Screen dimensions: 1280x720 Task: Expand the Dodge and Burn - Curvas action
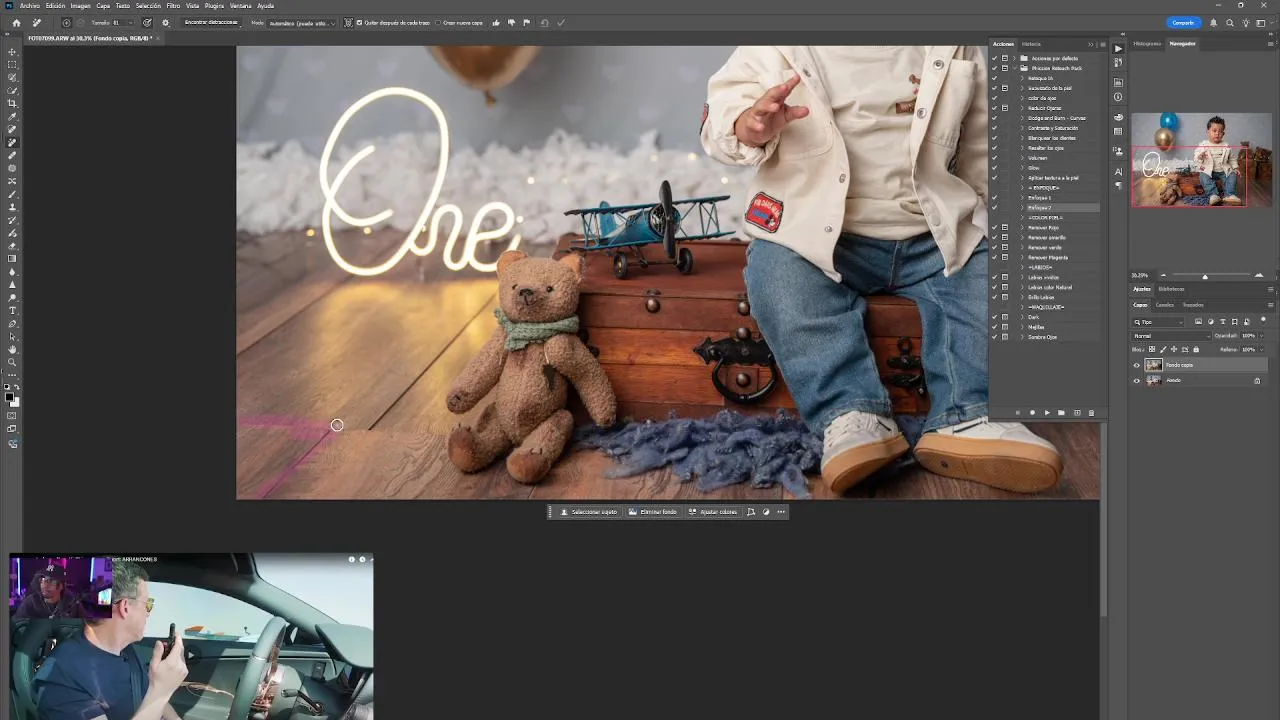[1022, 118]
